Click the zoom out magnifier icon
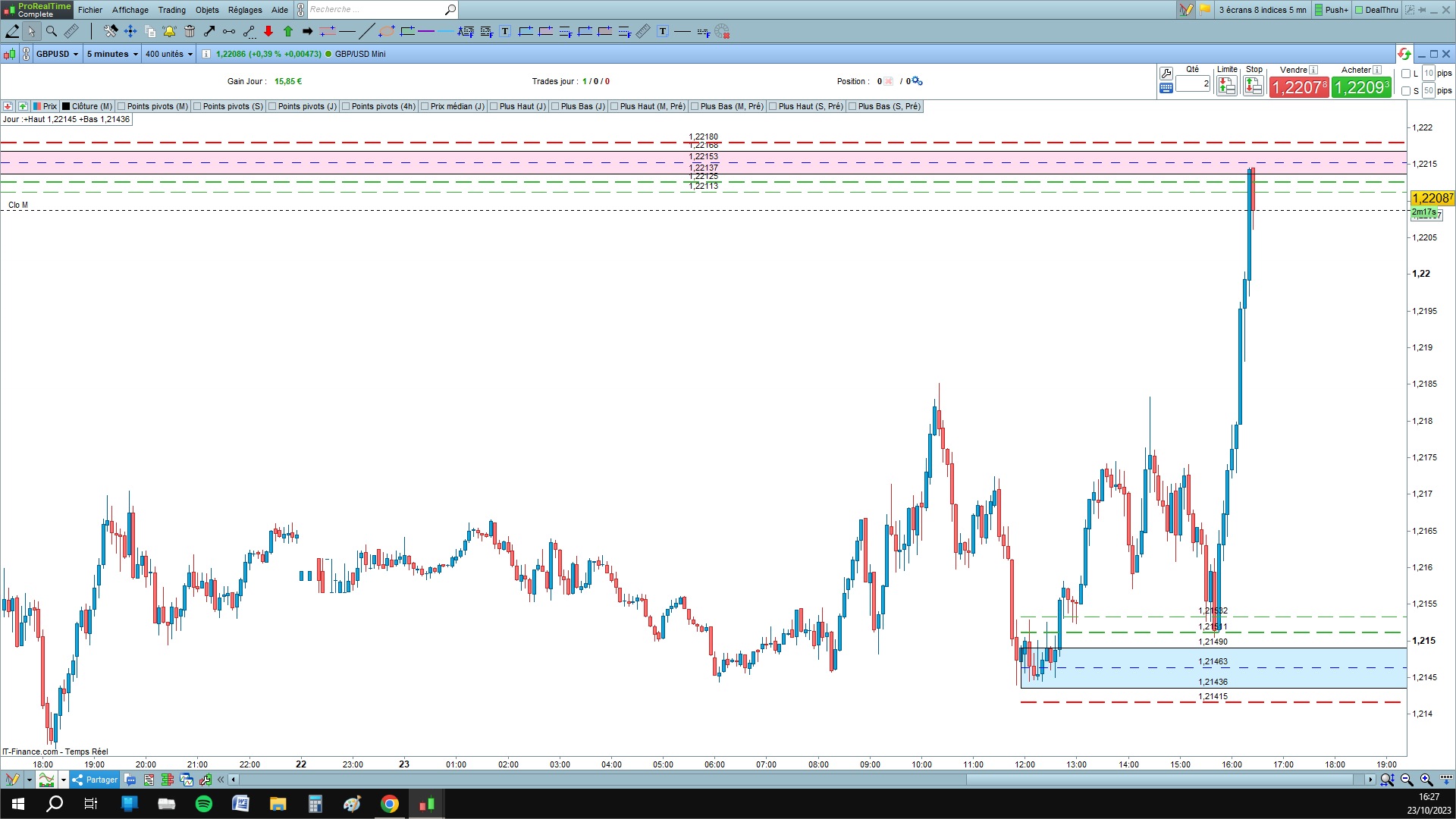Screen dimensions: 1456x819 (1407, 780)
